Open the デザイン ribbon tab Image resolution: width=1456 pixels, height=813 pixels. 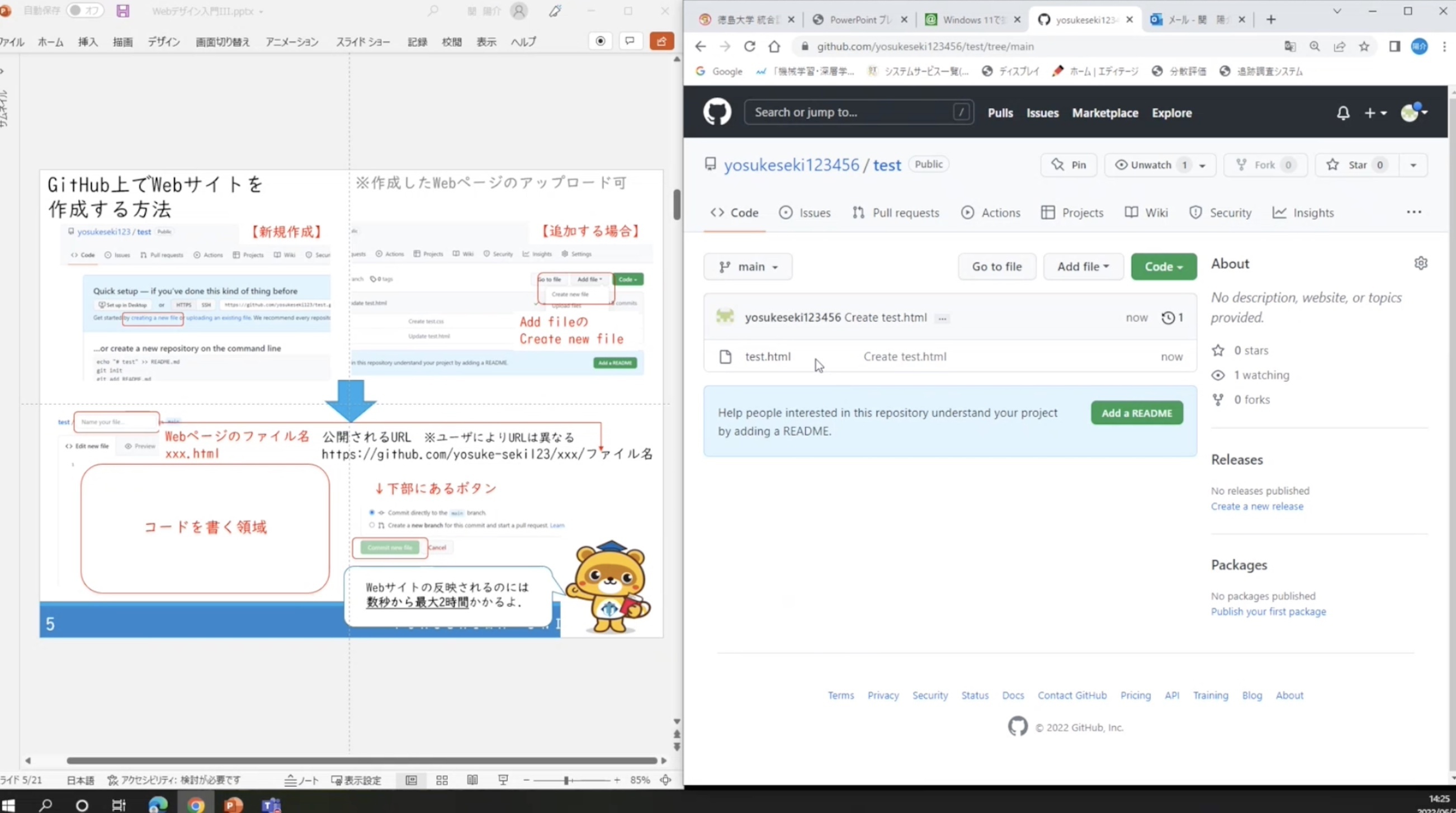(x=164, y=42)
